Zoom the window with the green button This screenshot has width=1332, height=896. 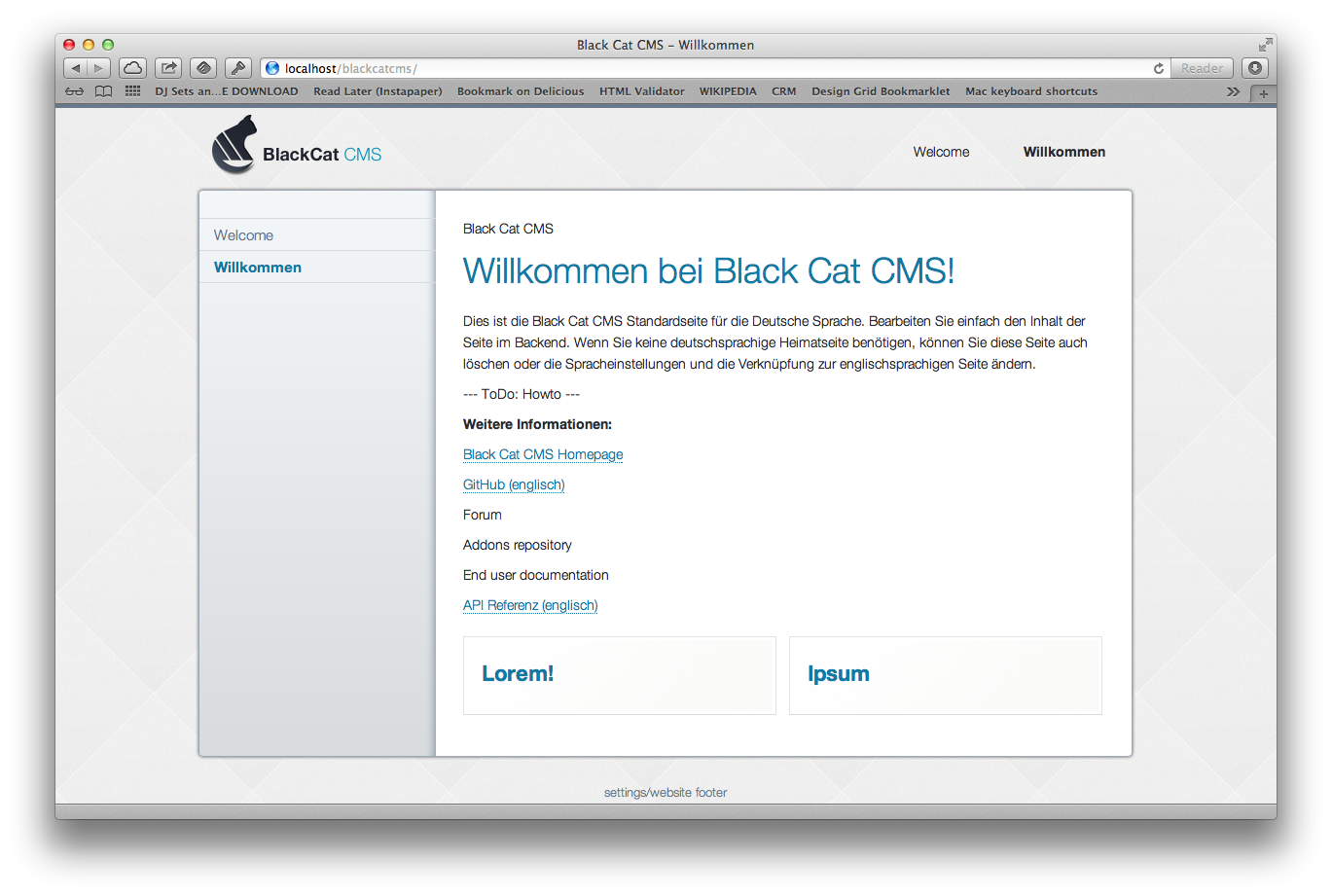[x=108, y=45]
